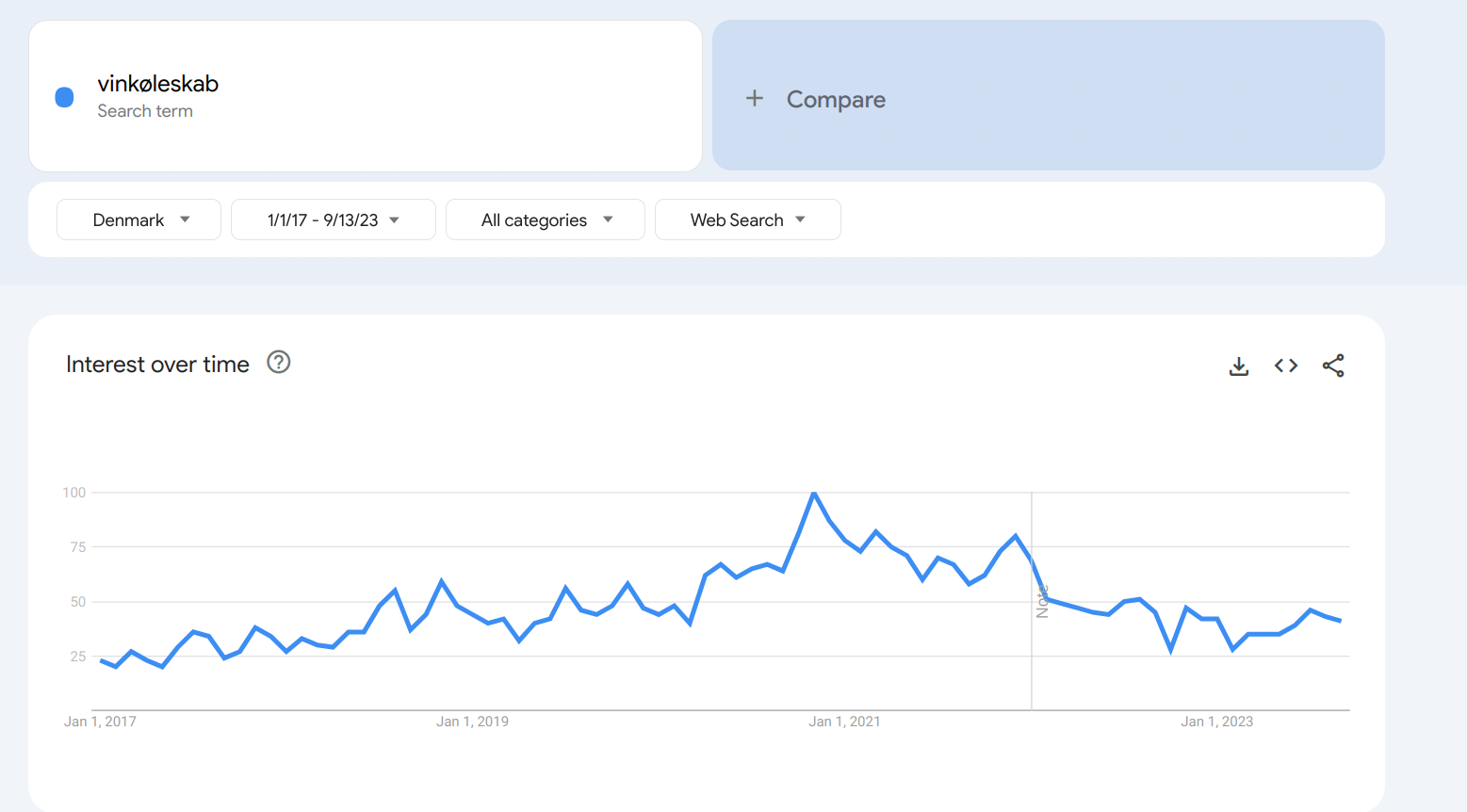Click the peak point near Jan 2021

[814, 493]
